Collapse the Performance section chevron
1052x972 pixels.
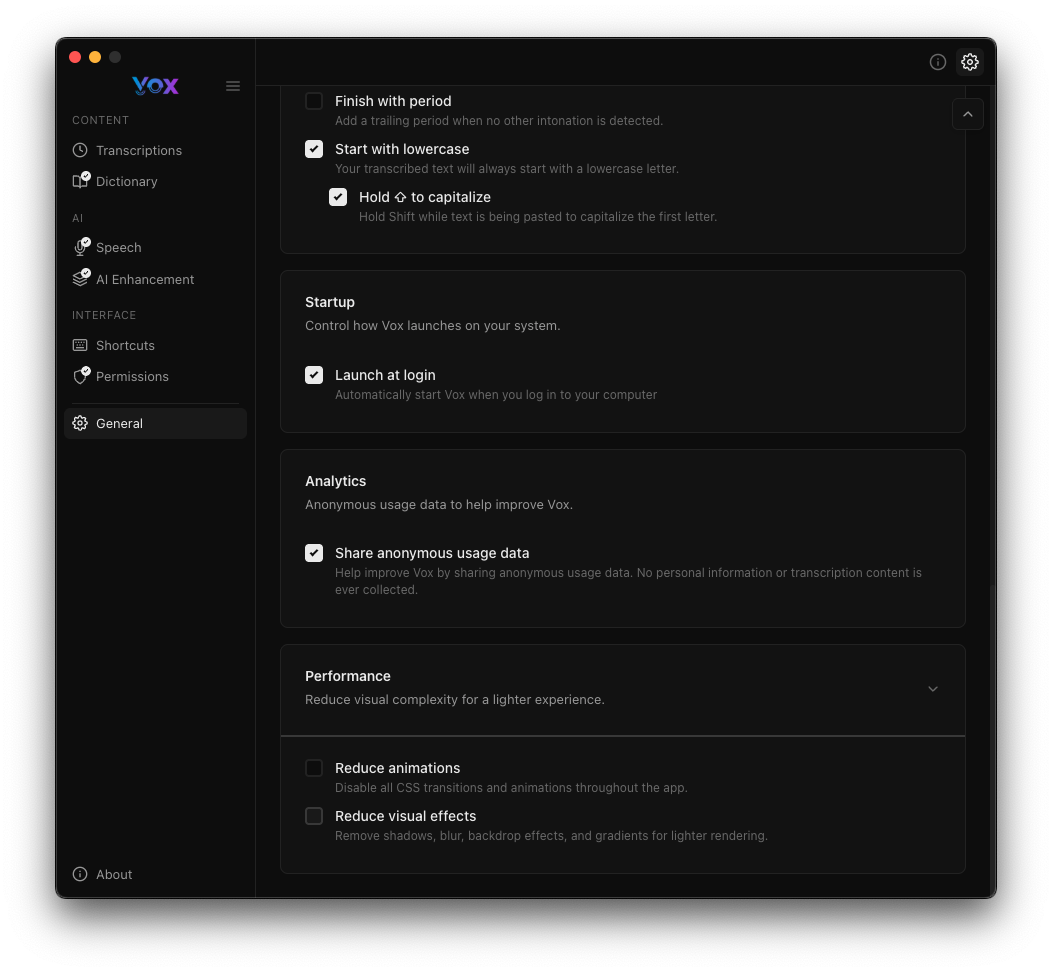click(933, 689)
